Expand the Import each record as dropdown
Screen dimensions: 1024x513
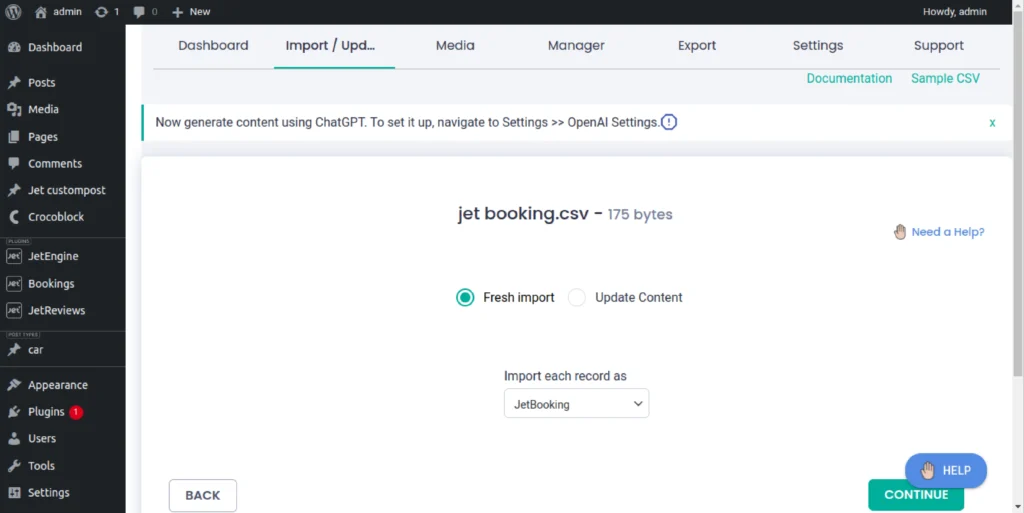click(x=576, y=404)
